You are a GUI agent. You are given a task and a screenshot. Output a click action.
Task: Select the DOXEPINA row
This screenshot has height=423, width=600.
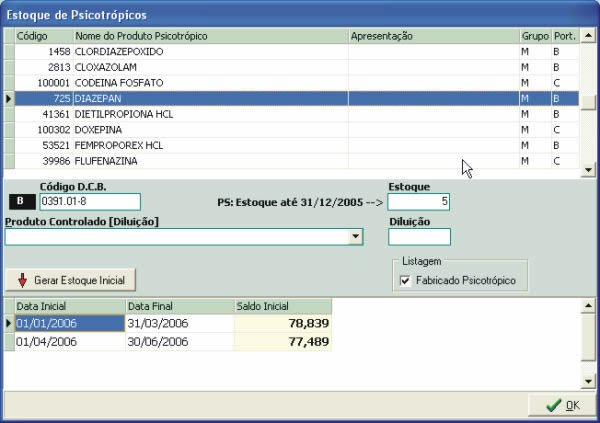pos(297,130)
